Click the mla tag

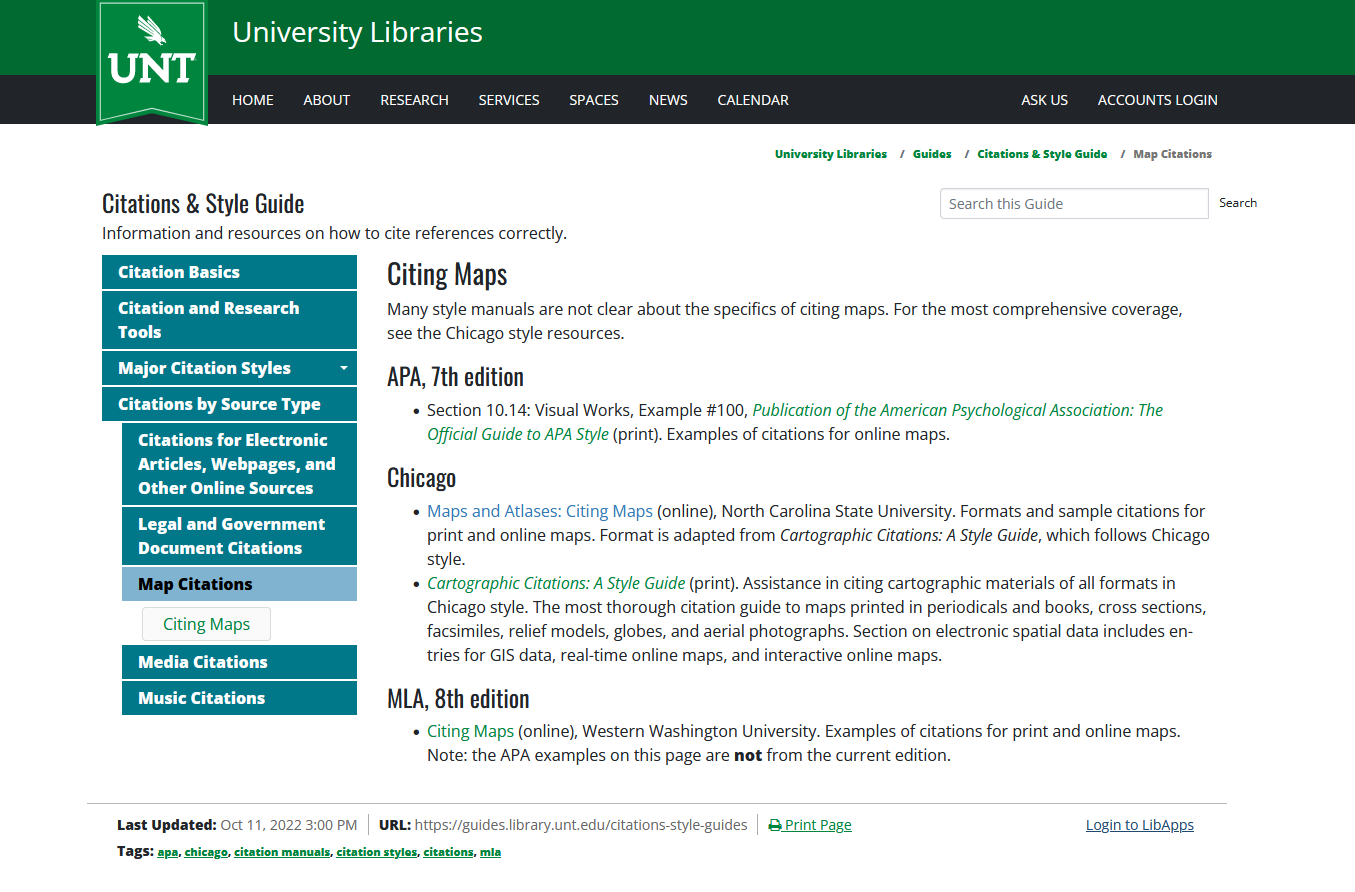coord(490,852)
